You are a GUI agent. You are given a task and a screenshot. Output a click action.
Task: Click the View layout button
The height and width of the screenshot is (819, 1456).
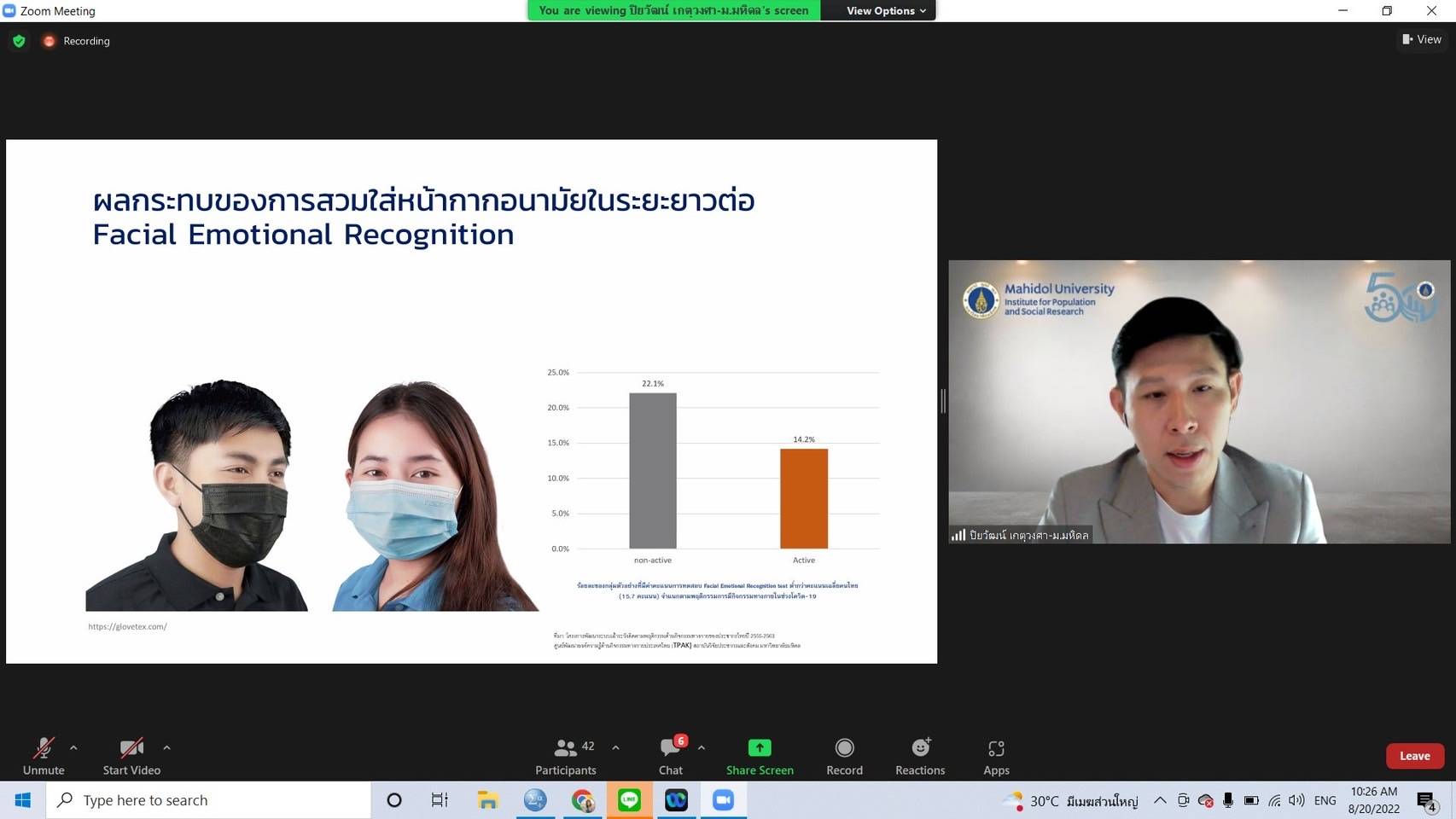tap(1422, 39)
